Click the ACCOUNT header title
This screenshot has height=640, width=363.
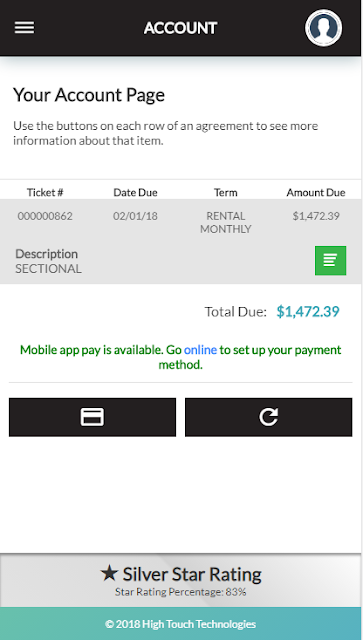180,28
